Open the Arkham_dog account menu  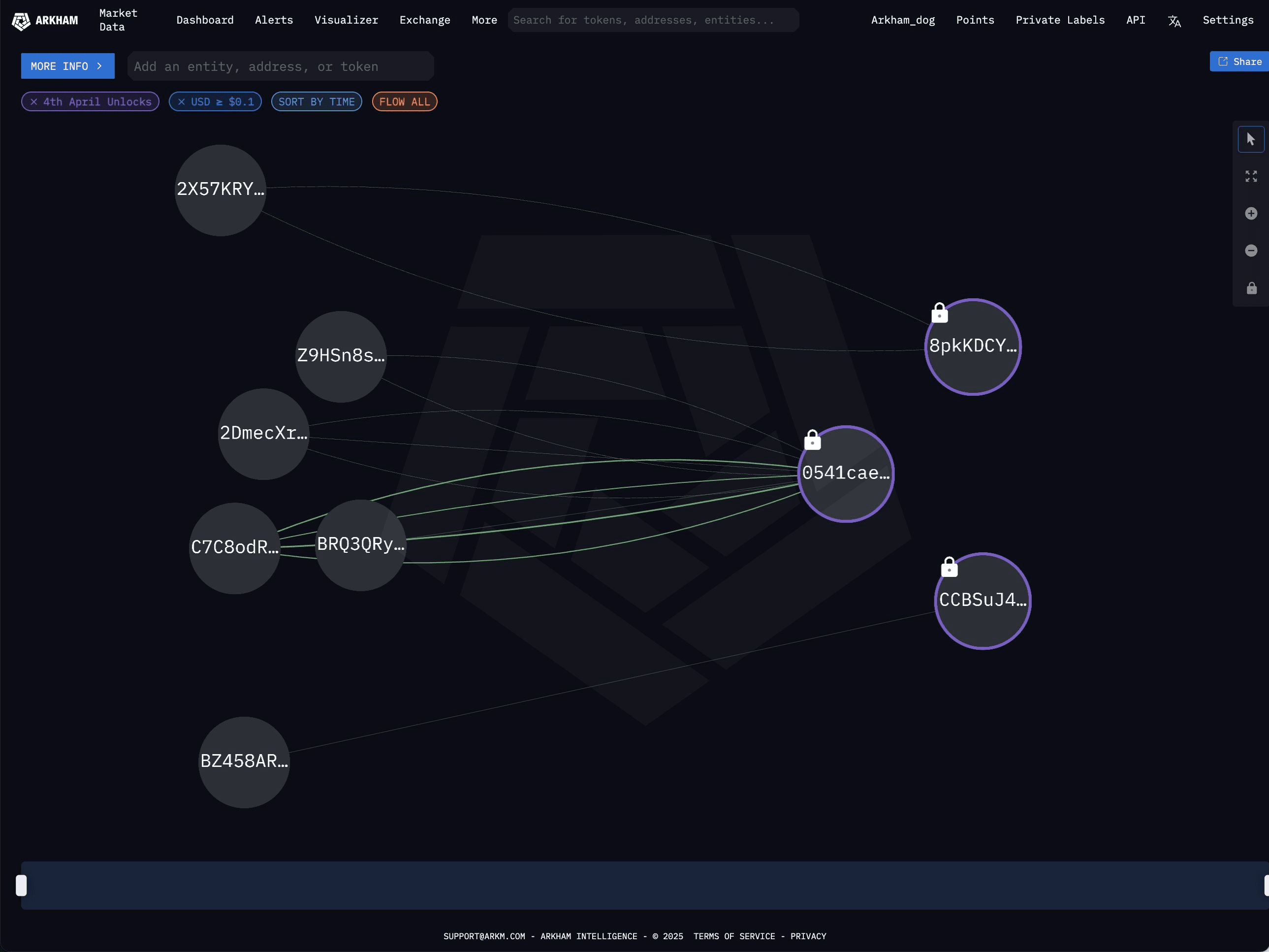tap(902, 20)
